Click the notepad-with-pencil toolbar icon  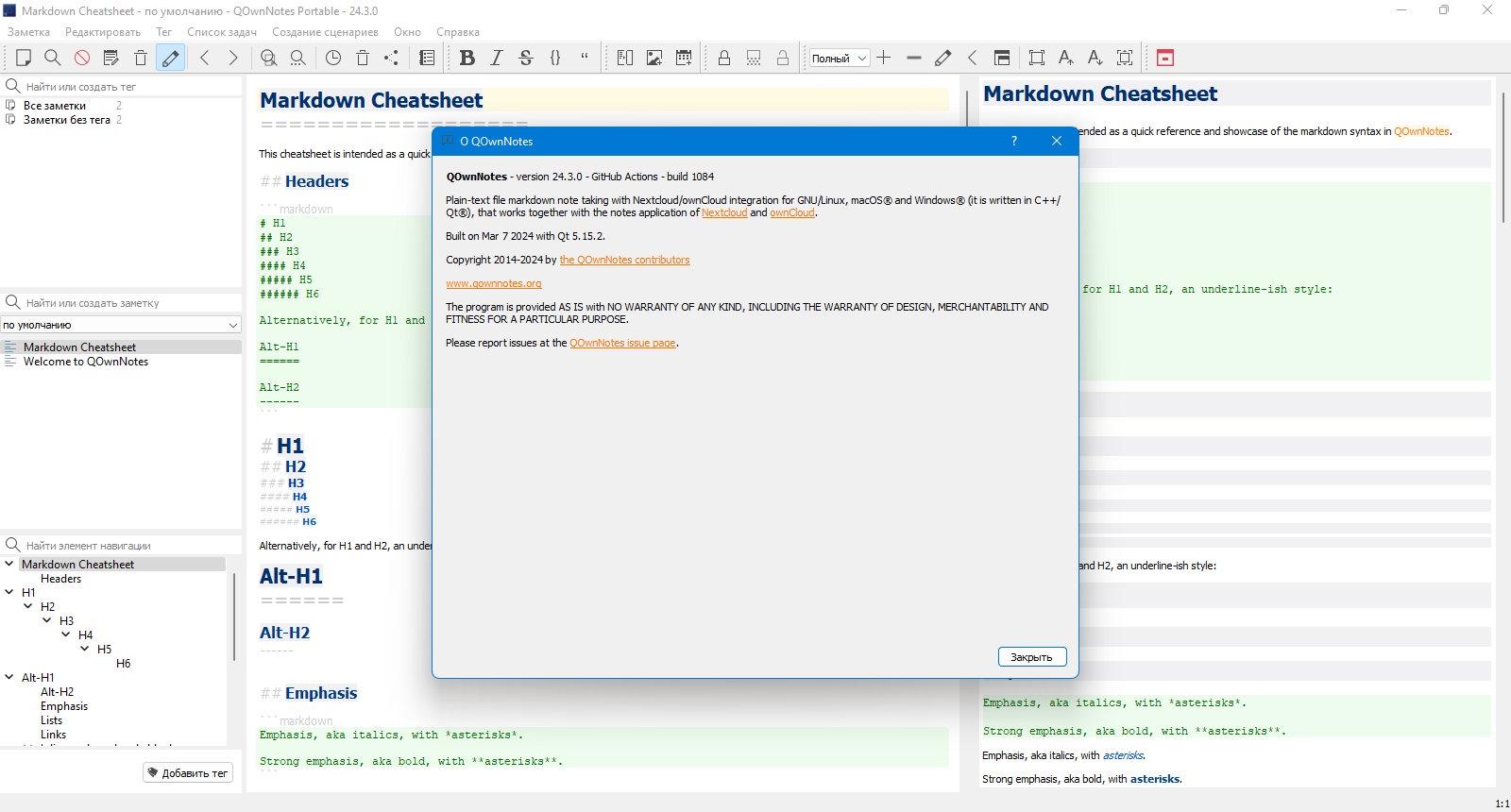pyautogui.click(x=111, y=58)
